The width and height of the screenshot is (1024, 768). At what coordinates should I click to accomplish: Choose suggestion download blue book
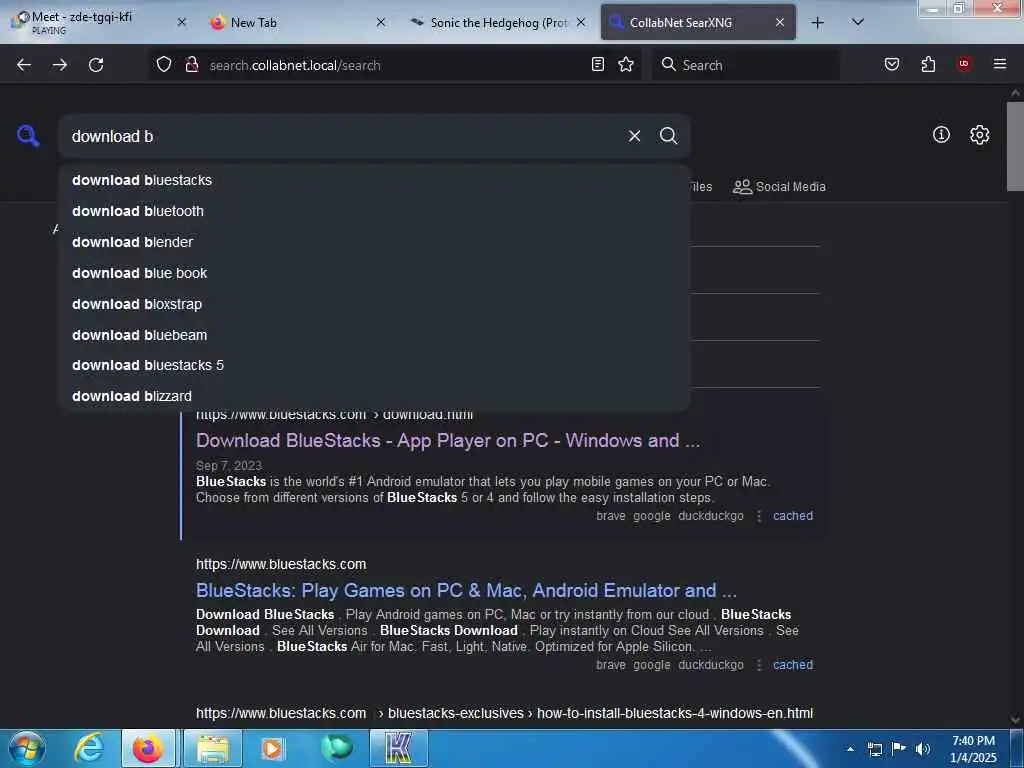click(x=374, y=273)
